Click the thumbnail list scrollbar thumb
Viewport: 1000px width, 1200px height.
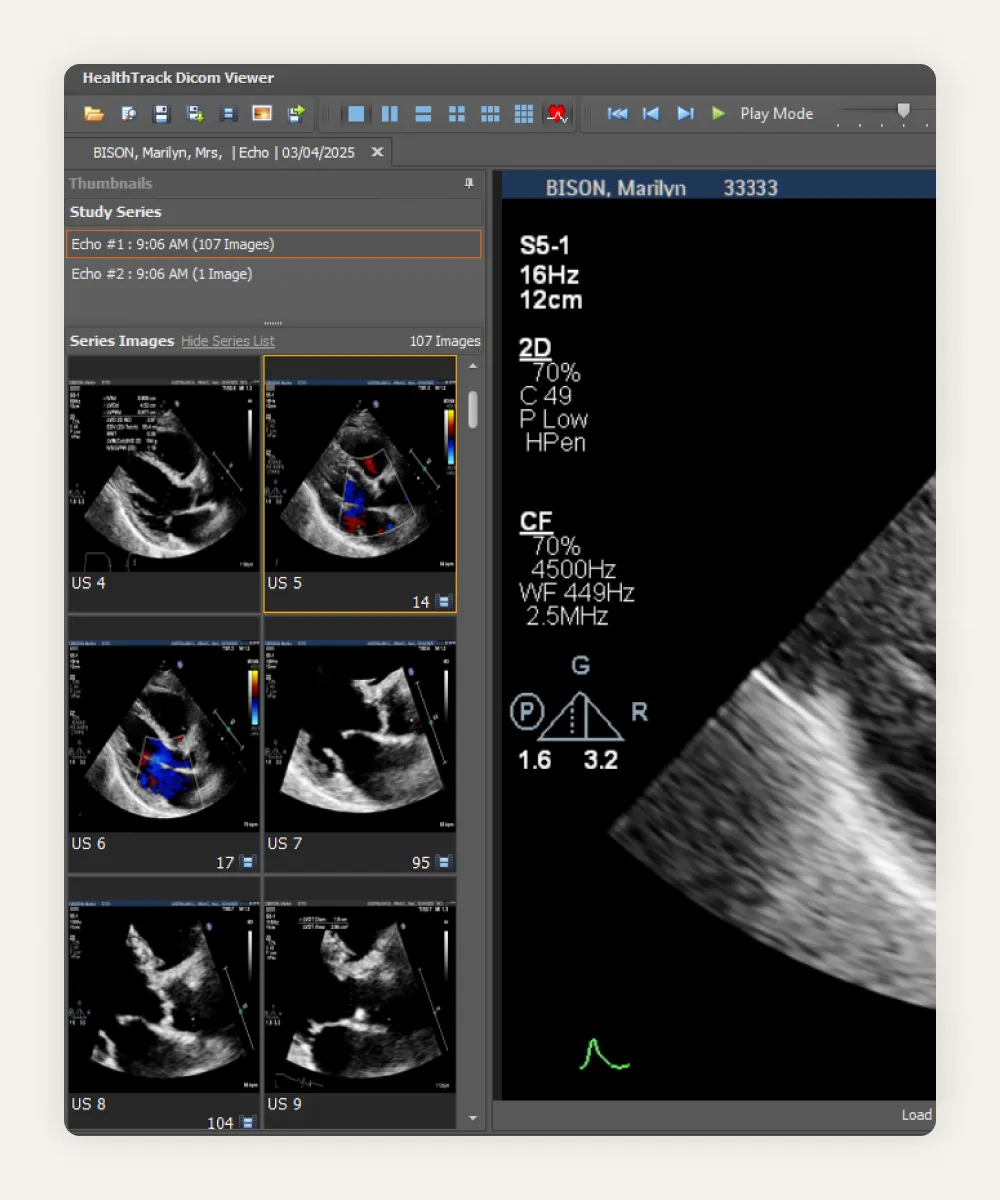[473, 409]
